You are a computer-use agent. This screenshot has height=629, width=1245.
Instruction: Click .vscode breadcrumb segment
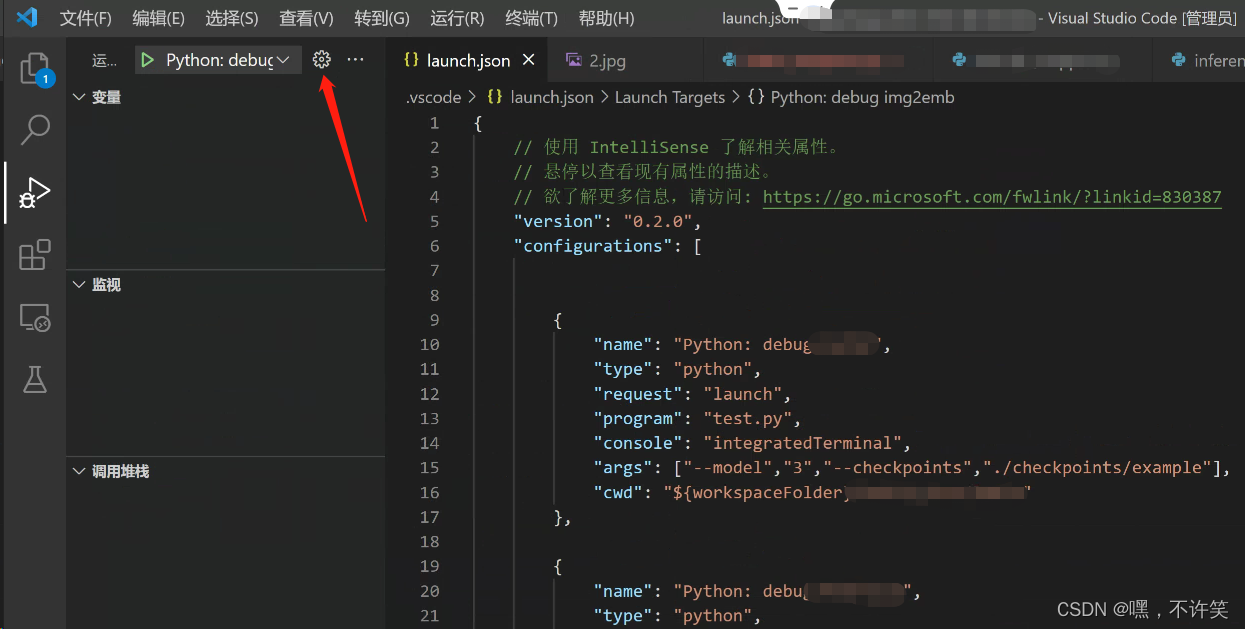coord(433,97)
